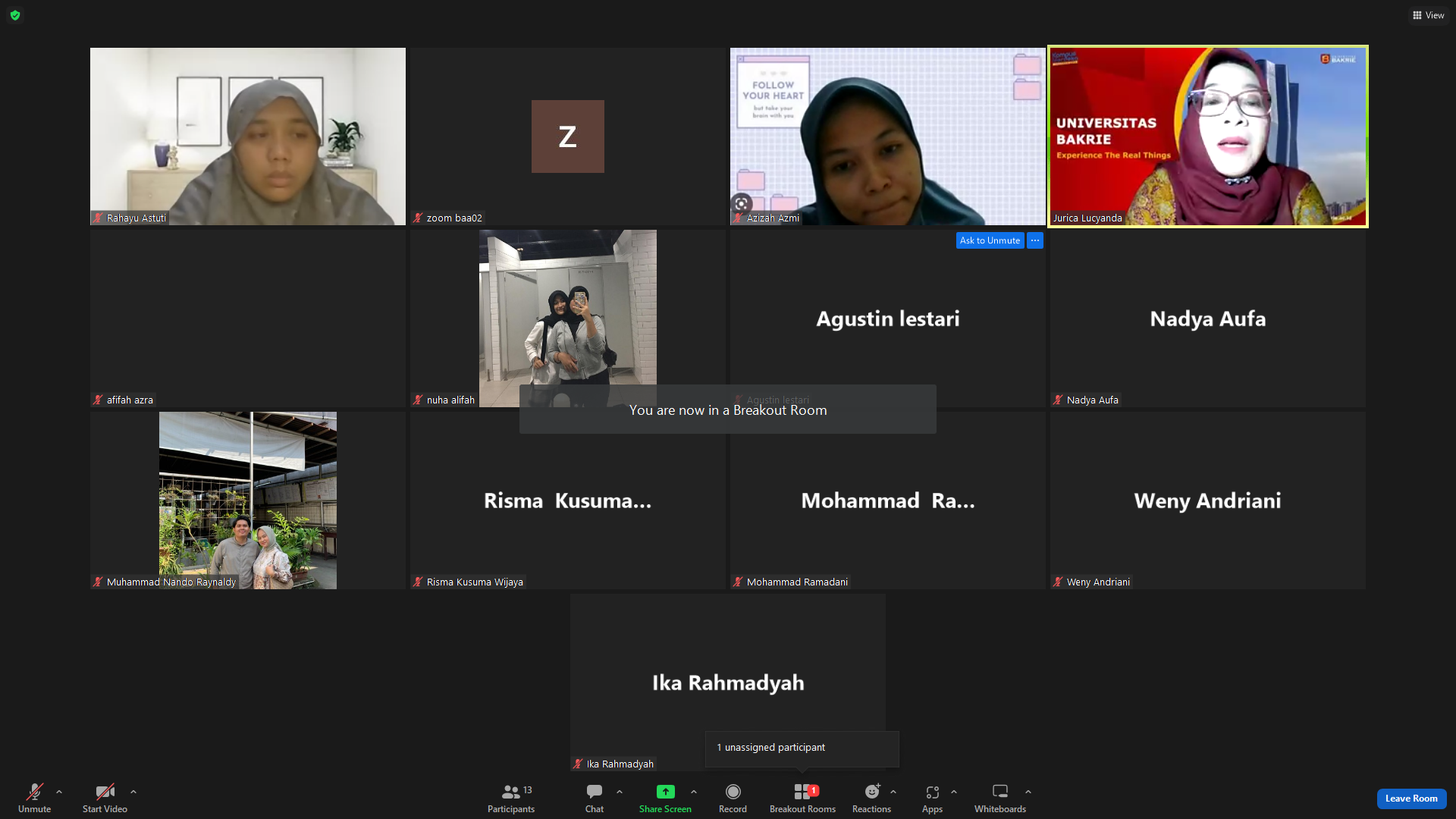The image size is (1456, 819).
Task: Click muted mic icon beside Rahayu Astuti
Action: [x=98, y=218]
